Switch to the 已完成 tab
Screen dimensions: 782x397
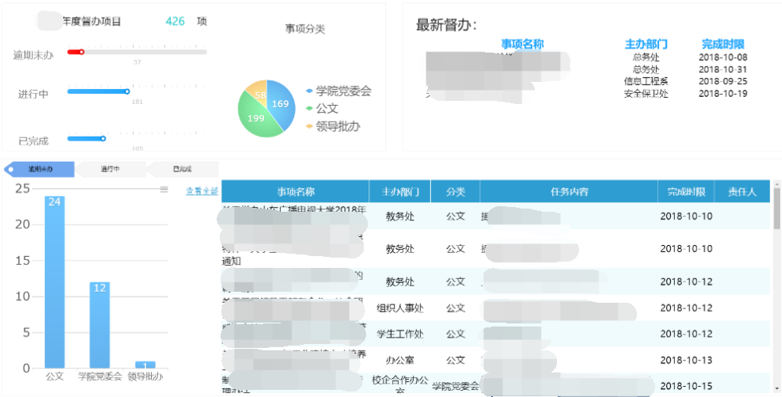pyautogui.click(x=183, y=169)
